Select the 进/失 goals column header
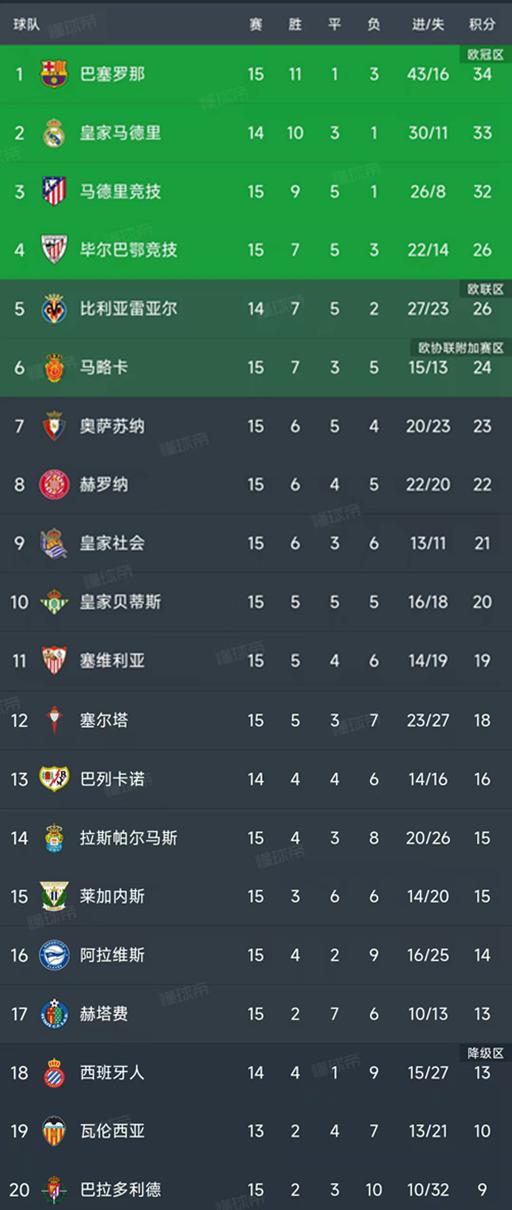This screenshot has width=512, height=1210. pos(428,23)
